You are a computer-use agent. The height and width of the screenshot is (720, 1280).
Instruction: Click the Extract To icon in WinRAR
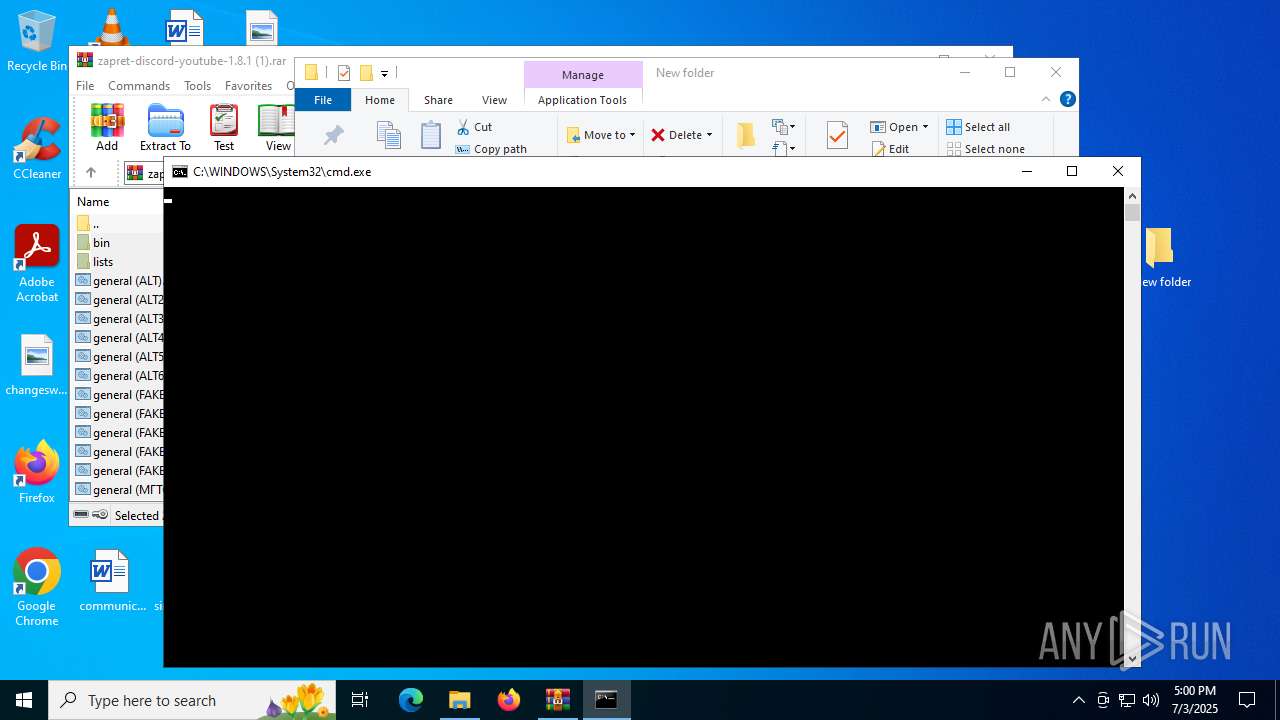pos(165,127)
